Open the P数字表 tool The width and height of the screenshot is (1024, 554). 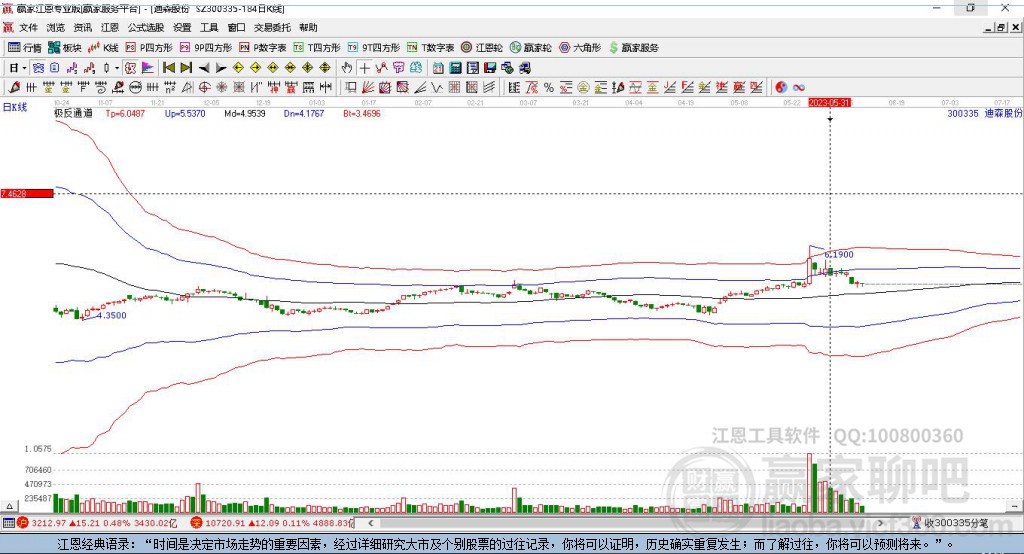click(x=263, y=48)
